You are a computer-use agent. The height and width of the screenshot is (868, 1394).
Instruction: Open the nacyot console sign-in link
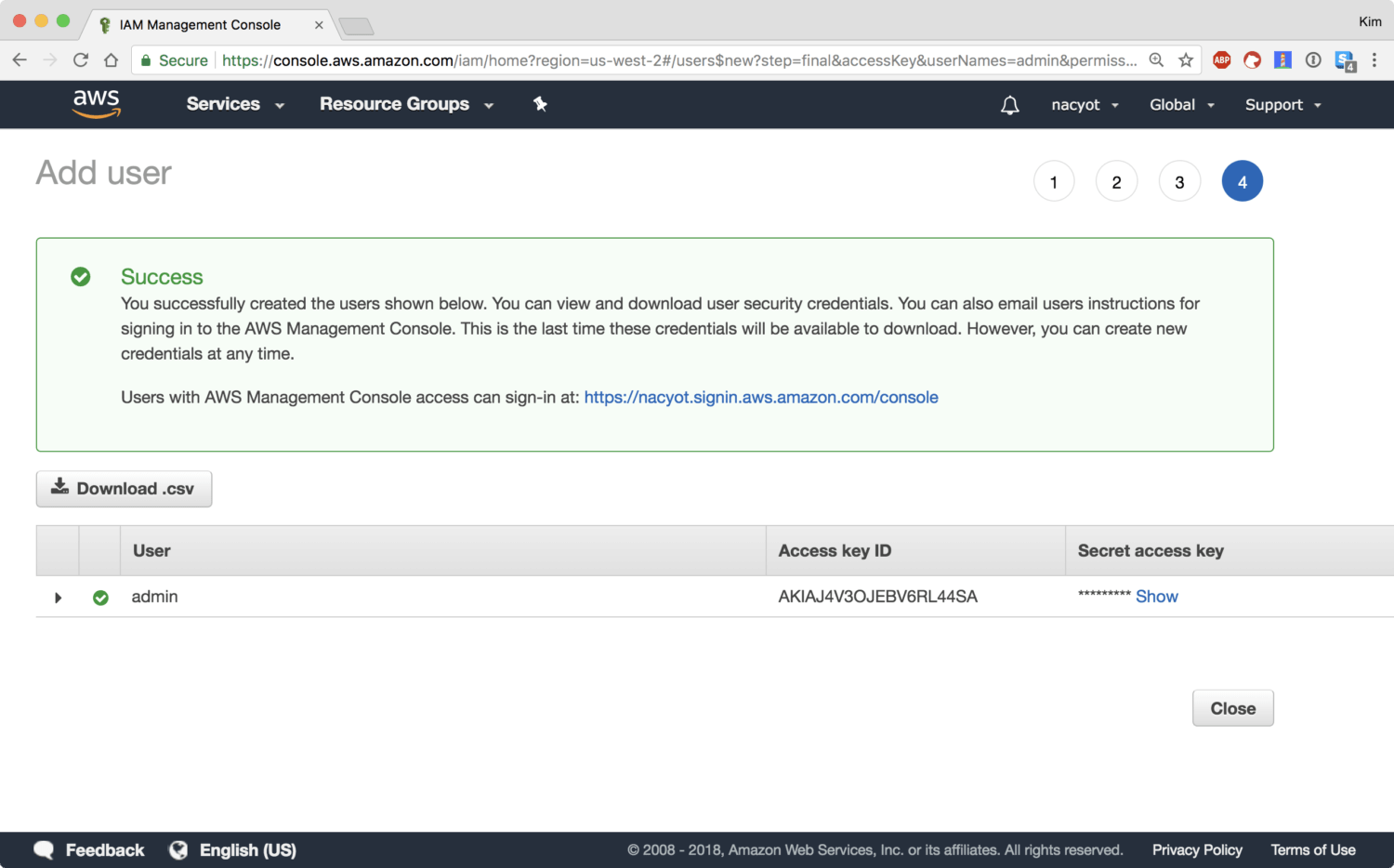coord(760,398)
